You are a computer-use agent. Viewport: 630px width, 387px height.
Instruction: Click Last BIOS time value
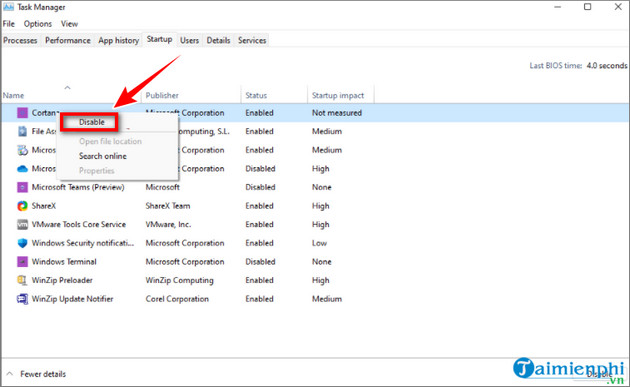(x=606, y=66)
